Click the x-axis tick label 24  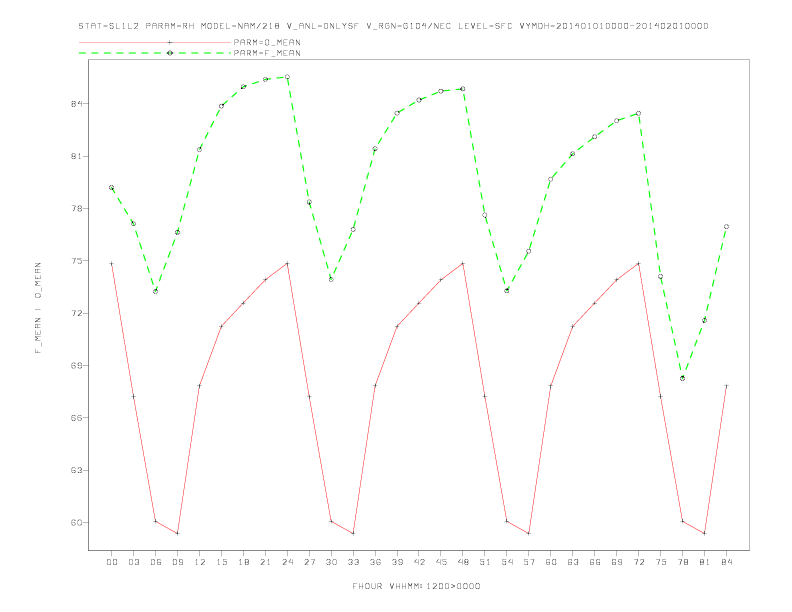287,562
